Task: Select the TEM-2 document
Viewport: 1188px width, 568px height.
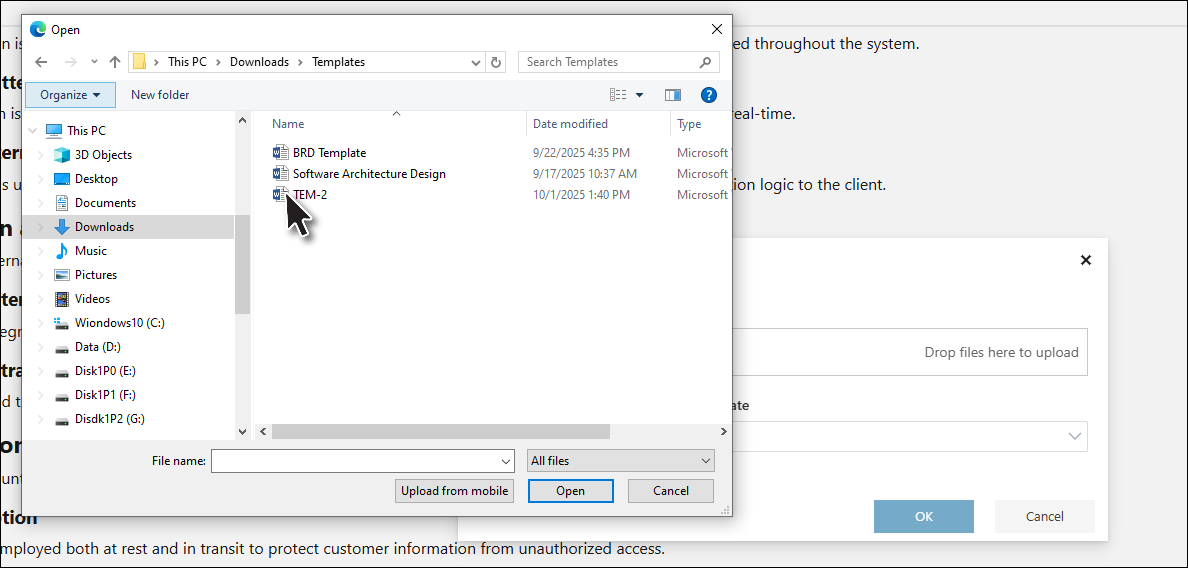Action: [309, 195]
